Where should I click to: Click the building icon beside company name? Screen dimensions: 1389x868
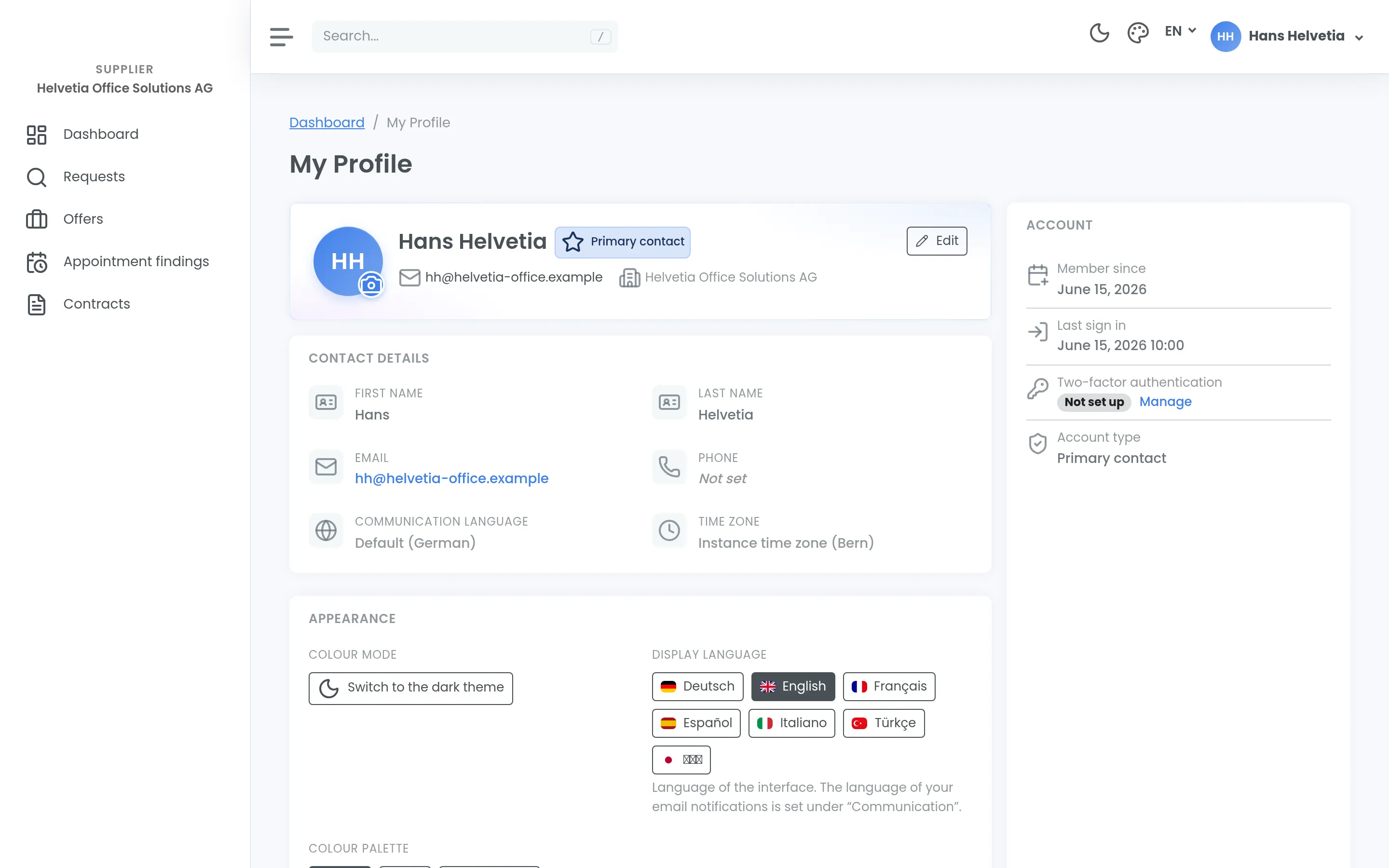click(630, 278)
